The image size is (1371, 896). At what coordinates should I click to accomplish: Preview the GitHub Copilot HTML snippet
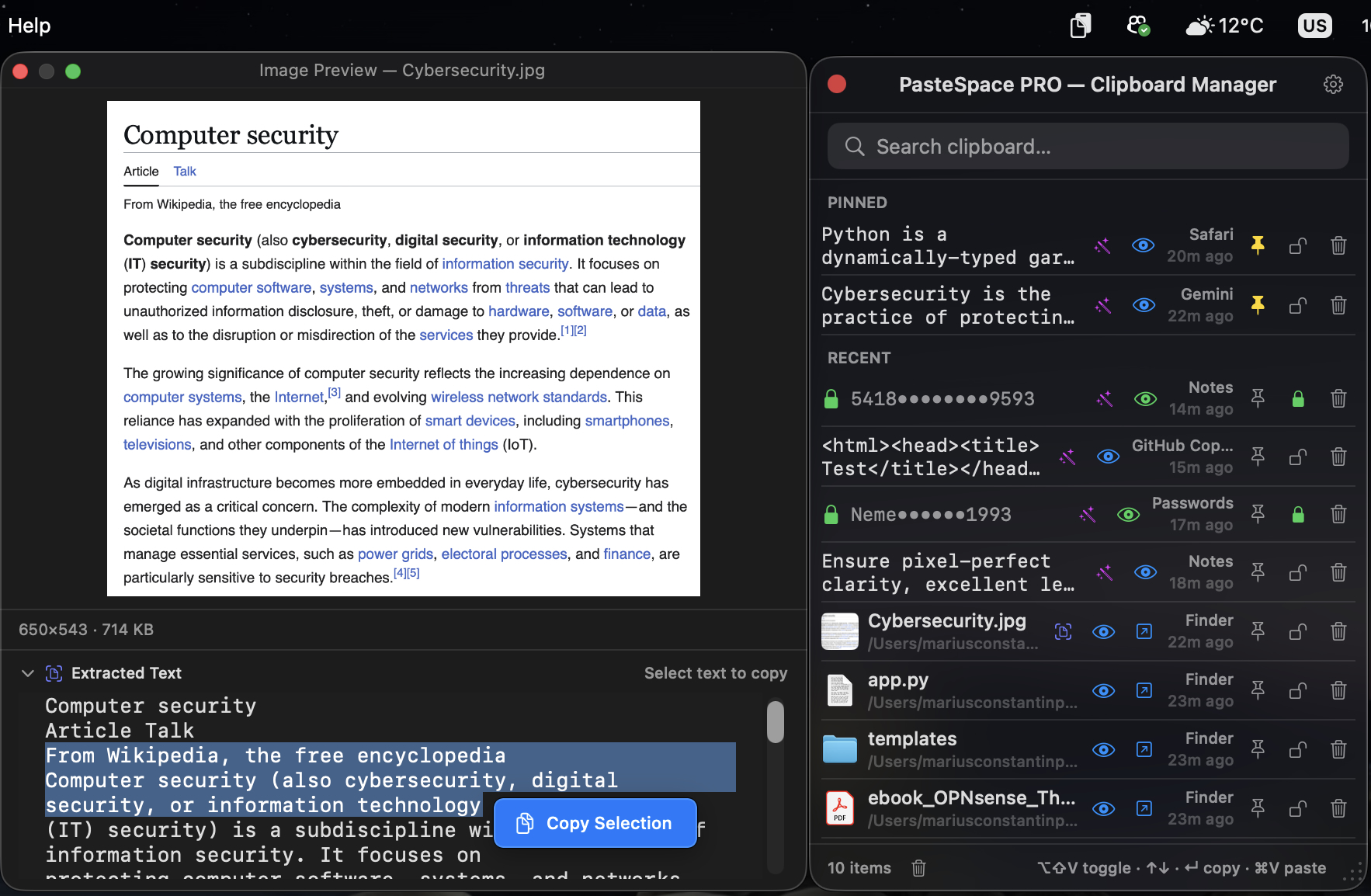click(1108, 457)
